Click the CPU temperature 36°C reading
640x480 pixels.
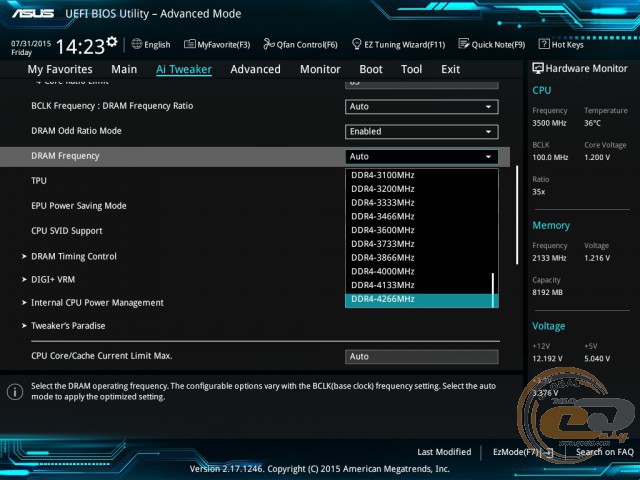coord(592,123)
